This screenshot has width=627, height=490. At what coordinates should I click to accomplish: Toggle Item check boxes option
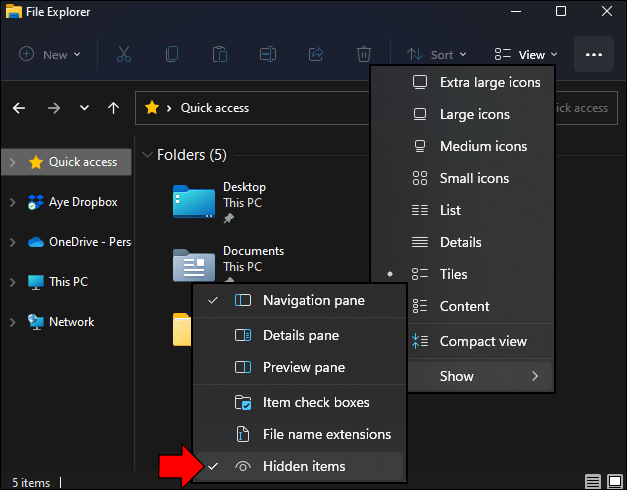click(x=315, y=402)
